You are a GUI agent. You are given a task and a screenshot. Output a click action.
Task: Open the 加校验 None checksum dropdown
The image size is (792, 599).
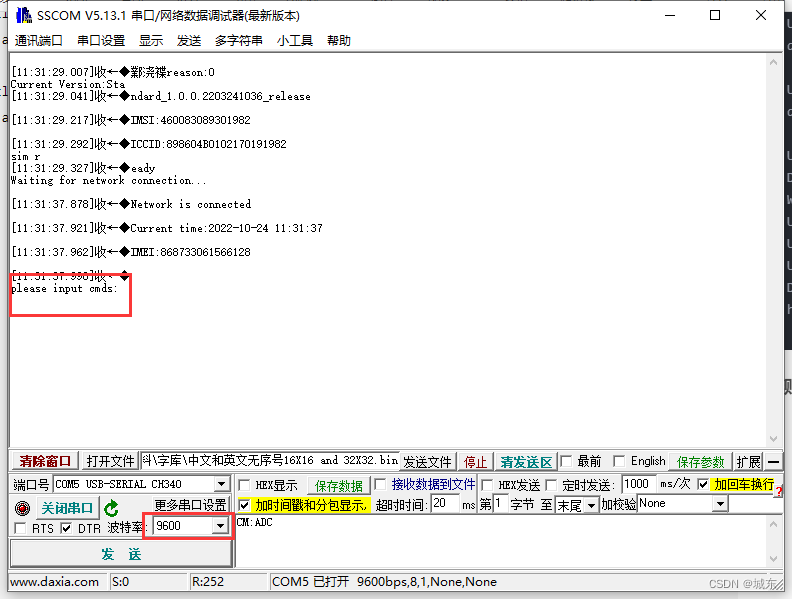pos(720,504)
